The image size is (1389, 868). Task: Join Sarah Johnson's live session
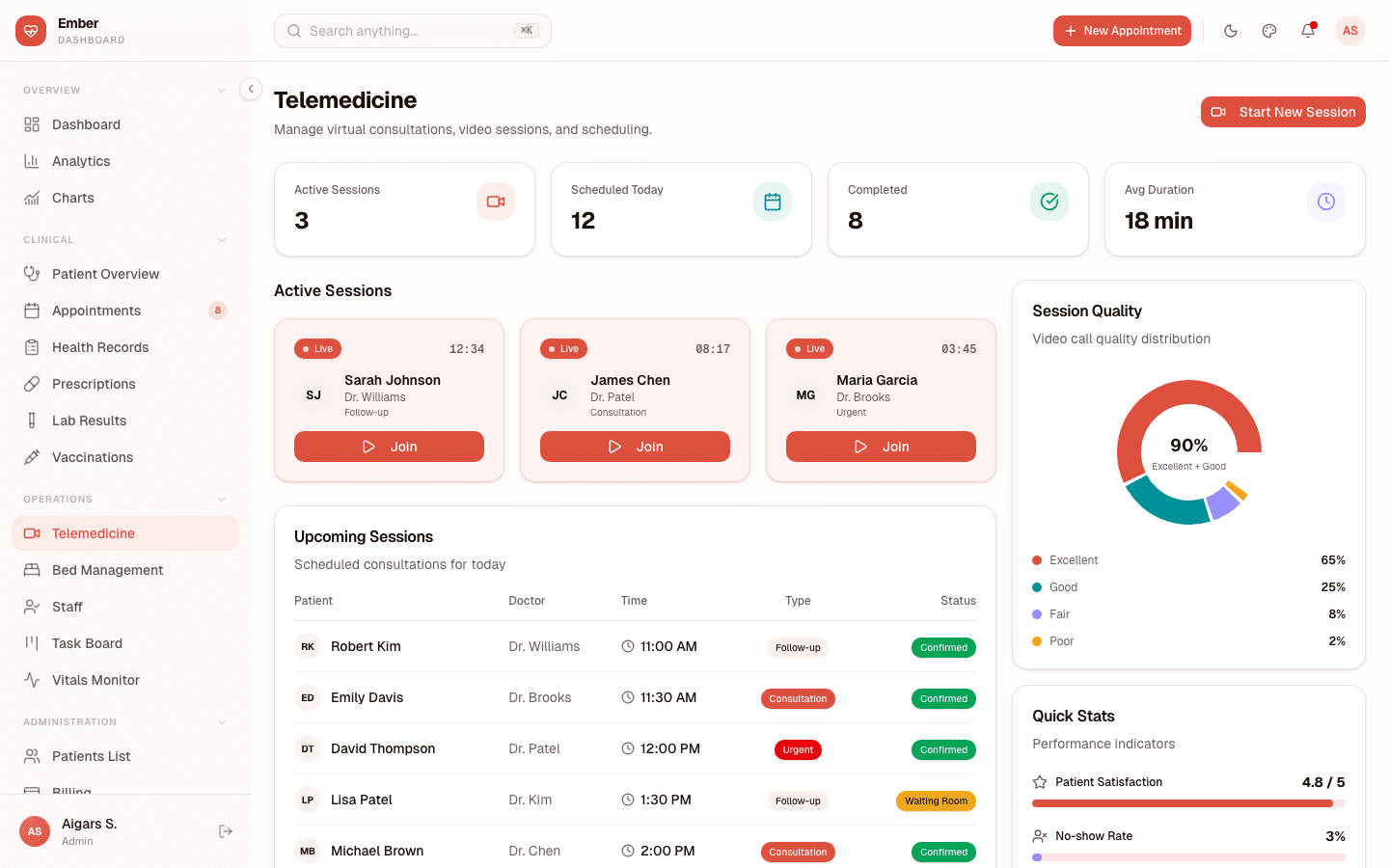pyautogui.click(x=389, y=447)
